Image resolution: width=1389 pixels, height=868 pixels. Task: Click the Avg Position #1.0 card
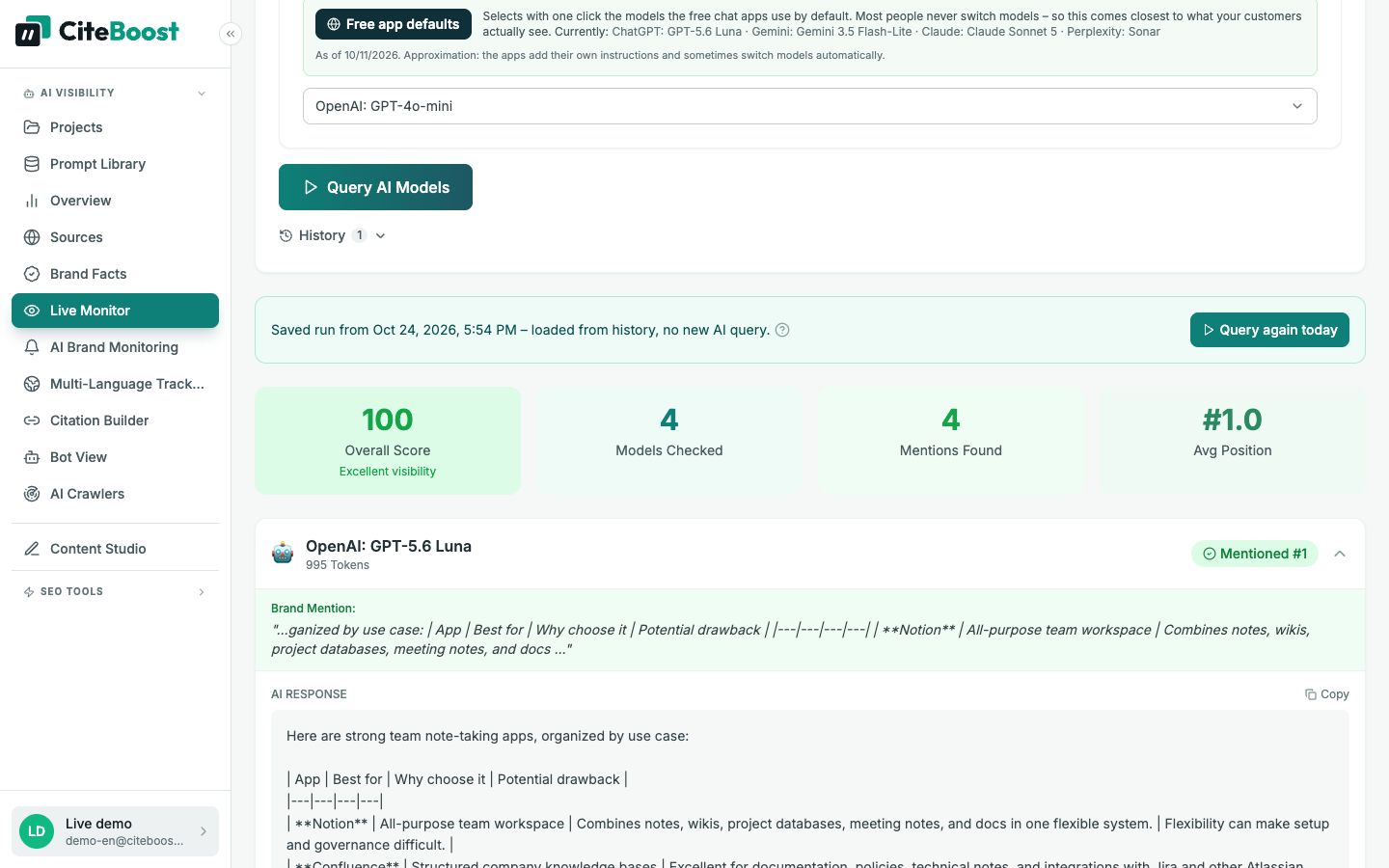click(1233, 441)
